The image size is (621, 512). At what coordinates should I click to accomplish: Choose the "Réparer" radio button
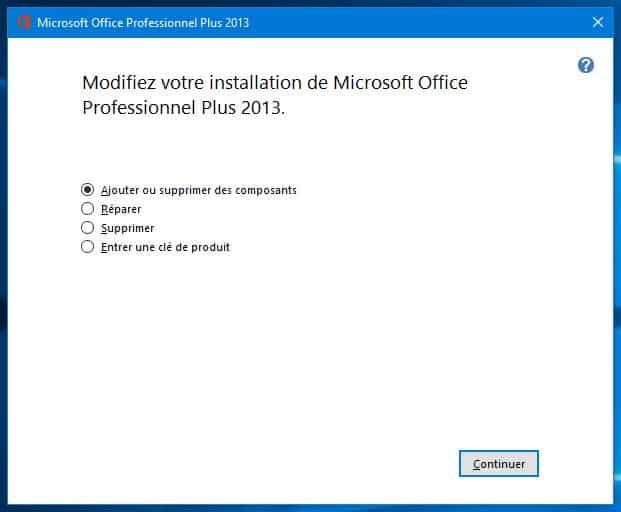click(x=88, y=209)
